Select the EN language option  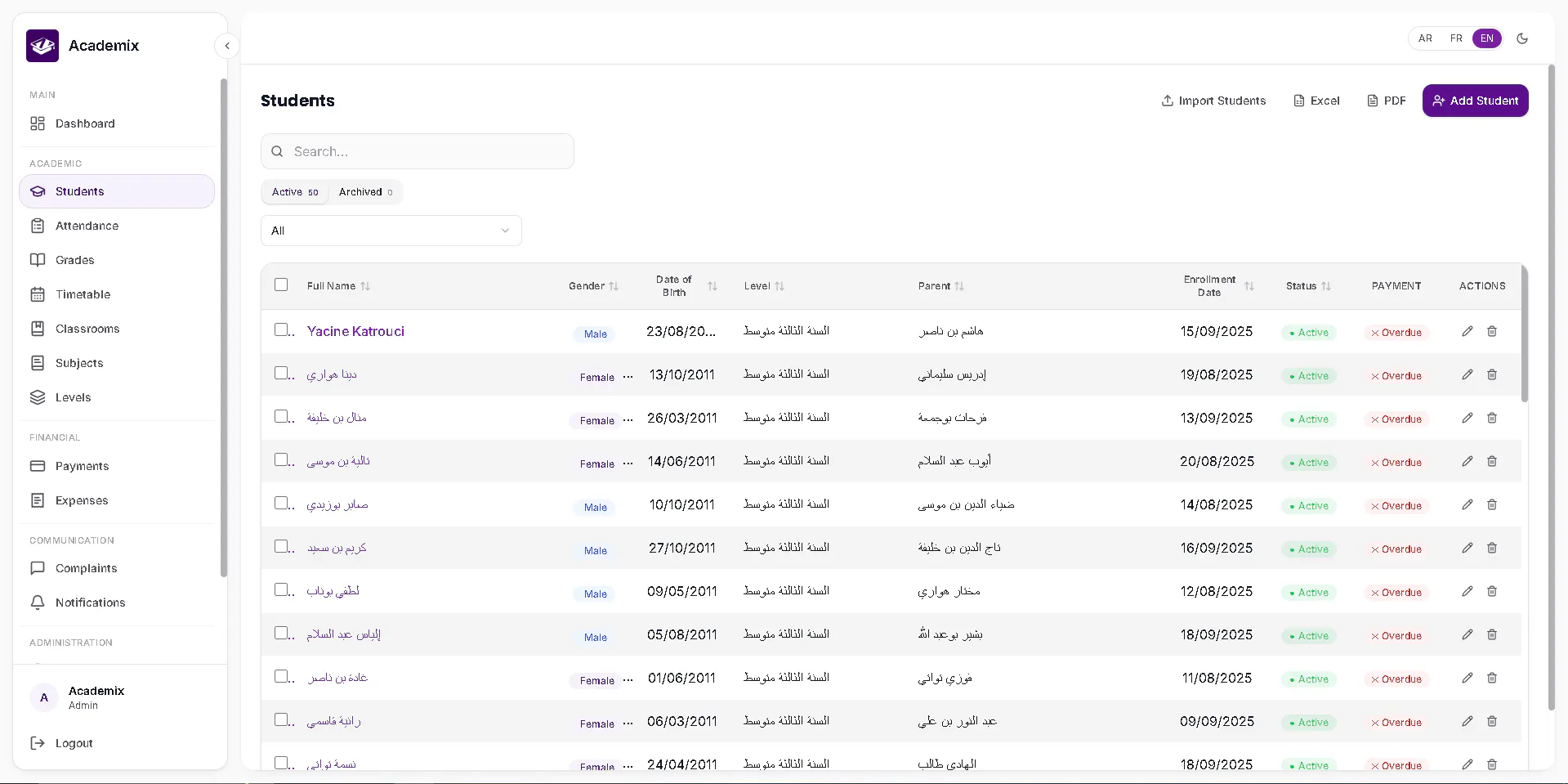[1487, 38]
